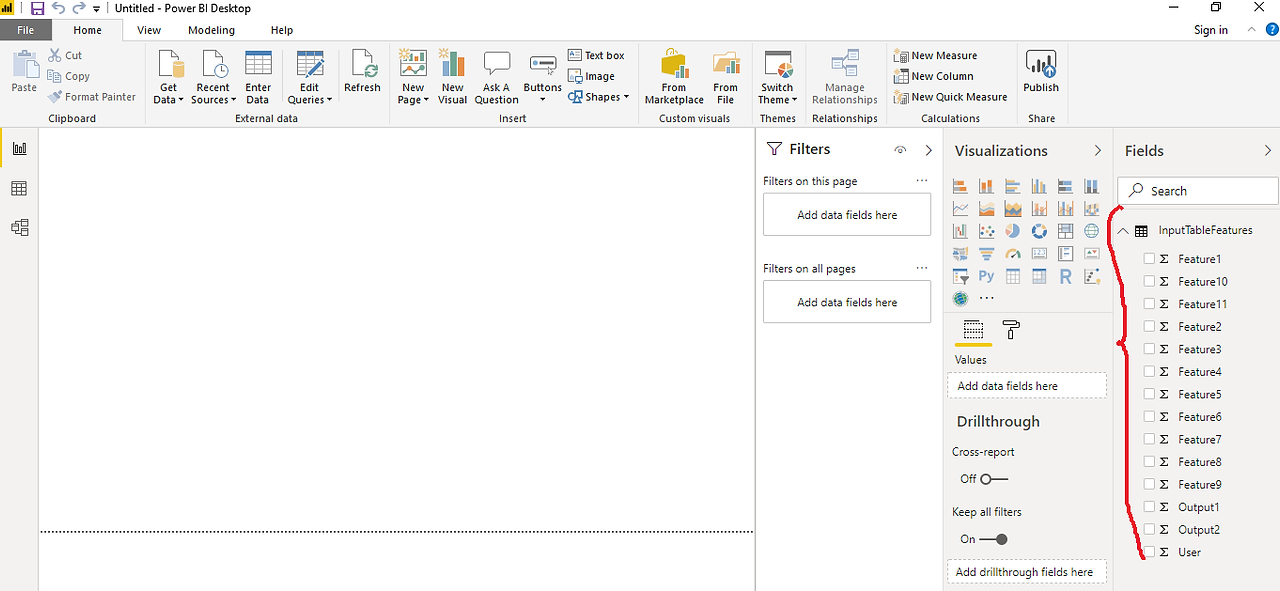The width and height of the screenshot is (1280, 591).
Task: Select the slicer visualization
Action: pyautogui.click(x=960, y=277)
